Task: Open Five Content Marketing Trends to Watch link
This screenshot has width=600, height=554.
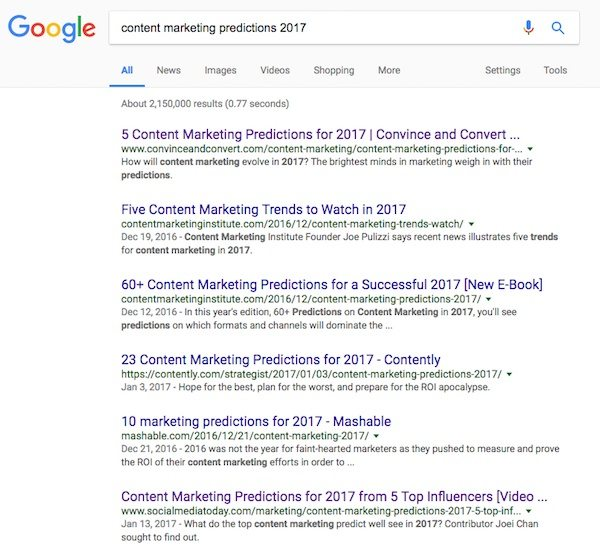Action: coord(263,209)
